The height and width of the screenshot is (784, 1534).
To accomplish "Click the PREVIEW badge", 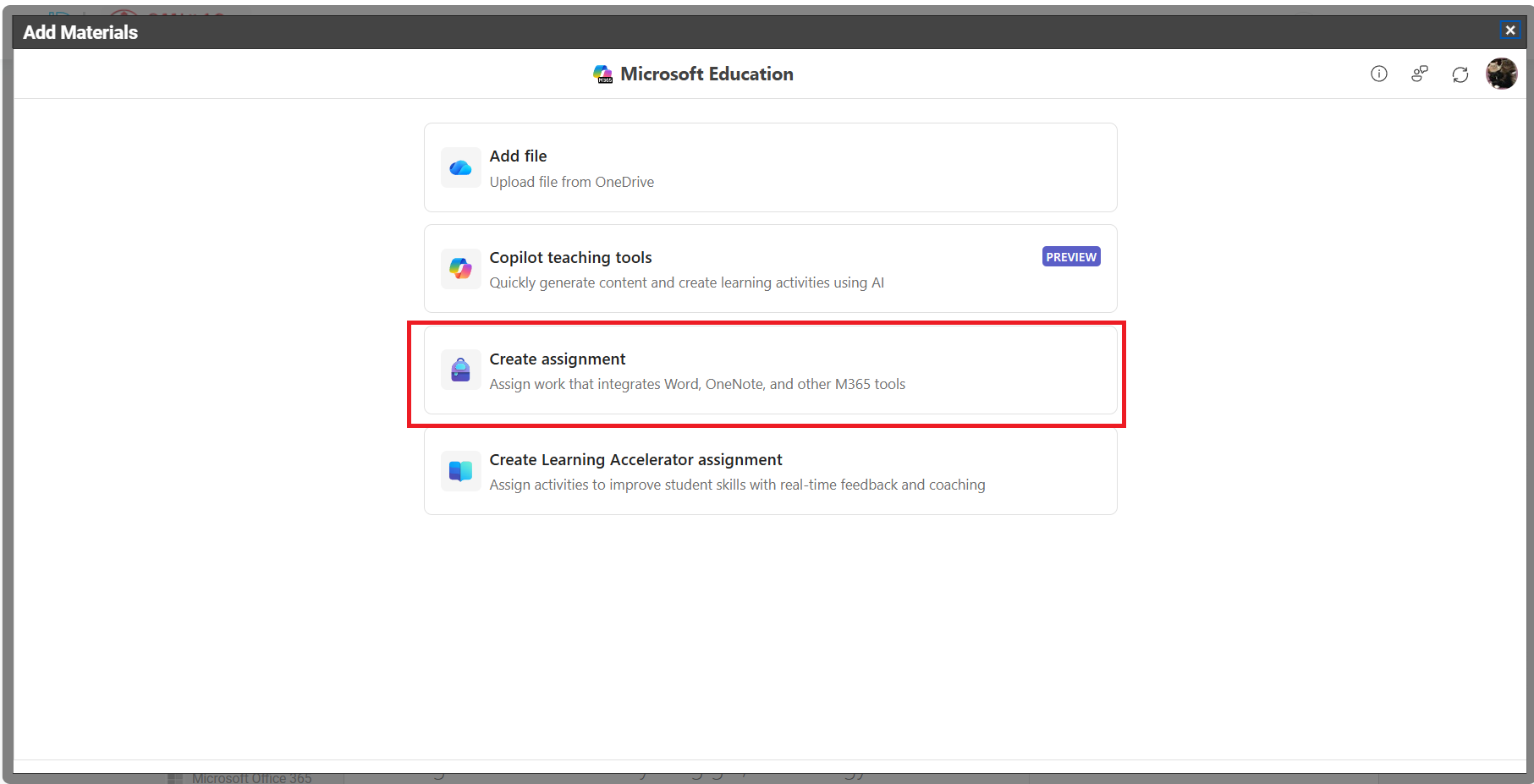I will pyautogui.click(x=1071, y=257).
